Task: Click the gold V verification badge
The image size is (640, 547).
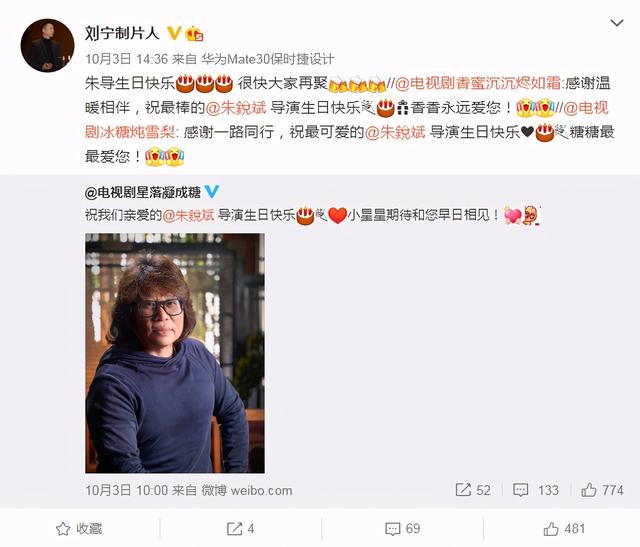Action: pyautogui.click(x=174, y=33)
